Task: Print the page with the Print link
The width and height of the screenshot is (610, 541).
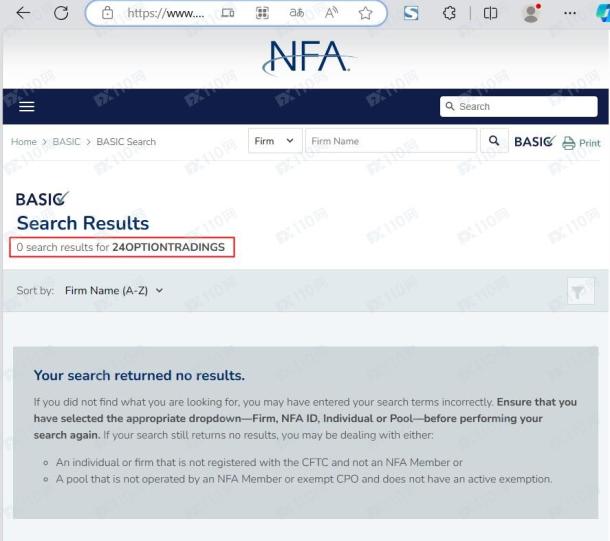Action: 581,143
